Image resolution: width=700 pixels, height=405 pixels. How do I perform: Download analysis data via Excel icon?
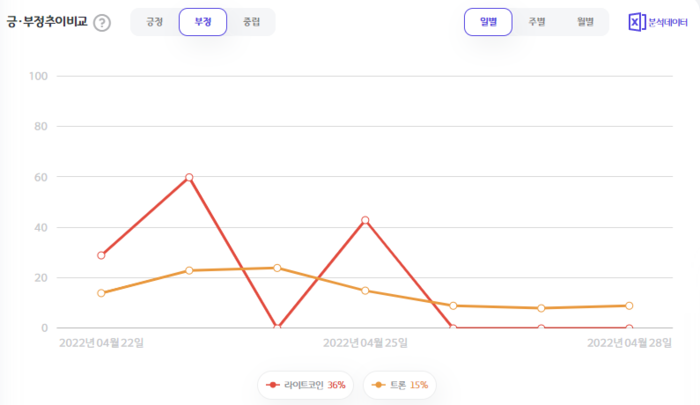(x=637, y=22)
